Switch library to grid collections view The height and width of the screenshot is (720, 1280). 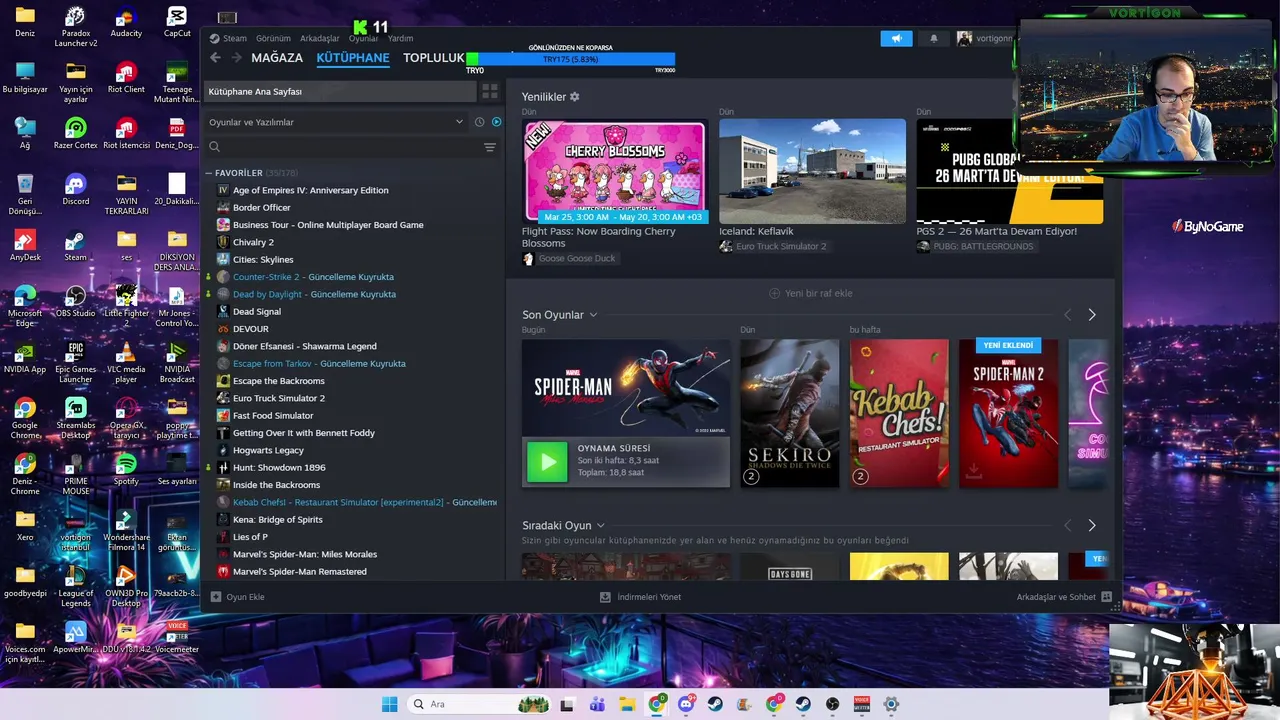[490, 91]
